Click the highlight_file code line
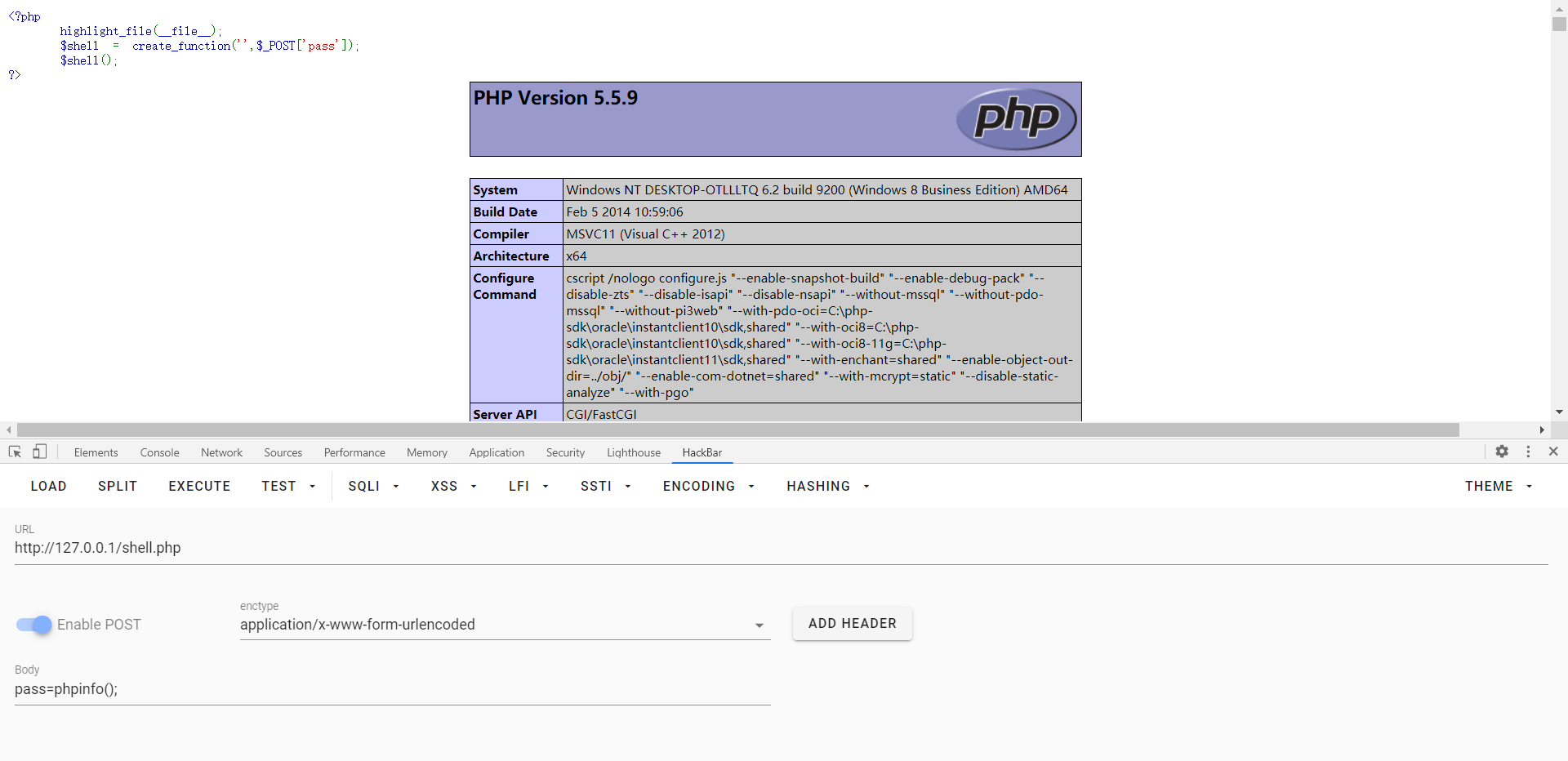 click(140, 31)
